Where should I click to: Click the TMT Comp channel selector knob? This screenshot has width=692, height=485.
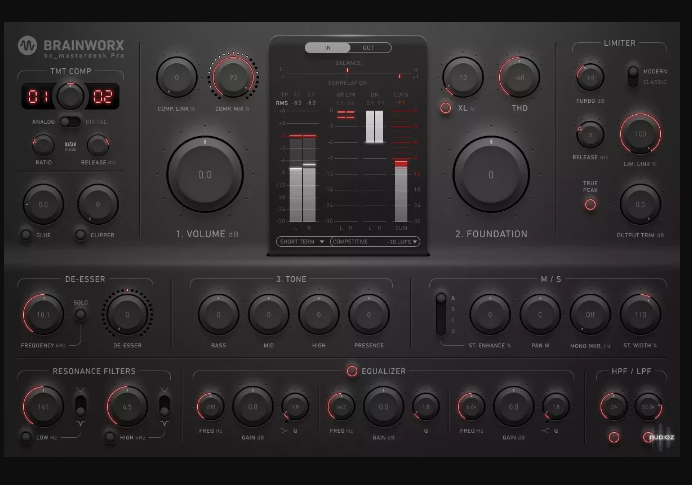70,96
